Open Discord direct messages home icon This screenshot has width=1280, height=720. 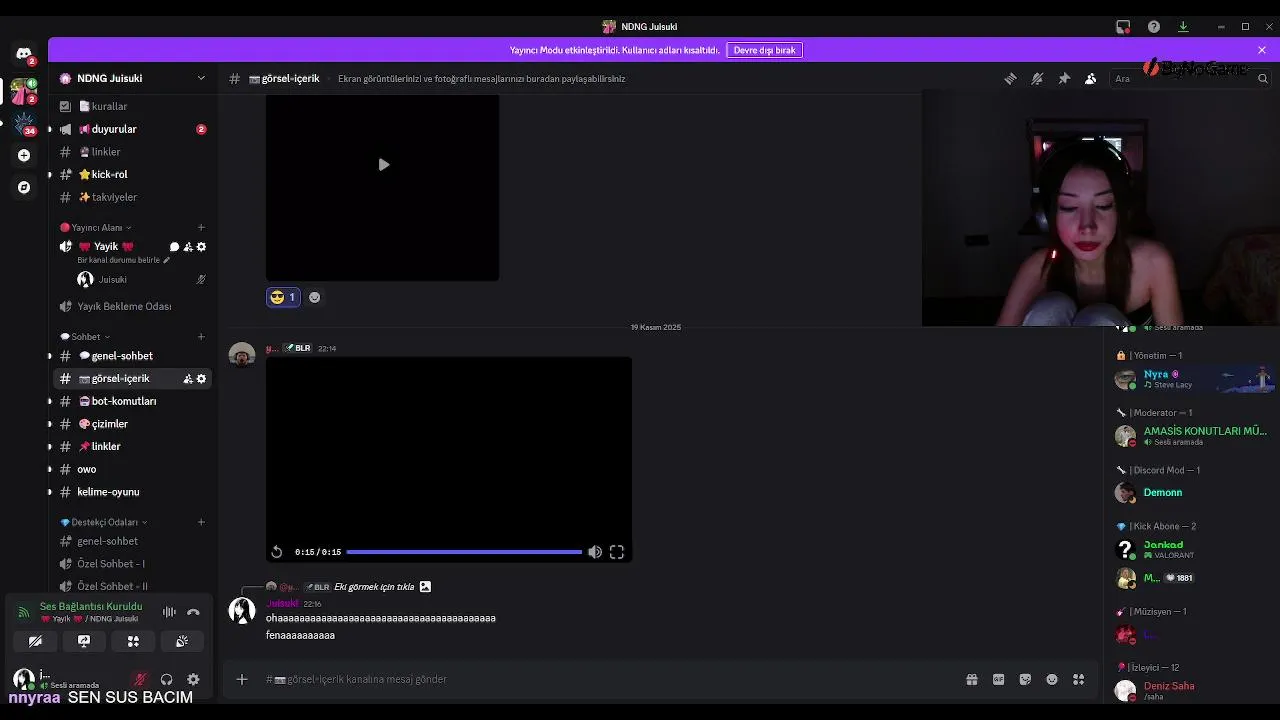click(24, 53)
